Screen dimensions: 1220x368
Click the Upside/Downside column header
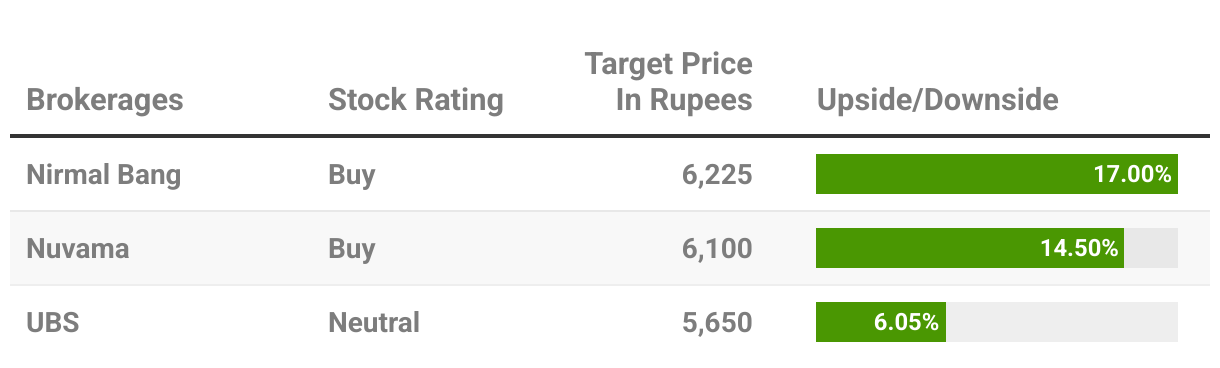point(938,100)
